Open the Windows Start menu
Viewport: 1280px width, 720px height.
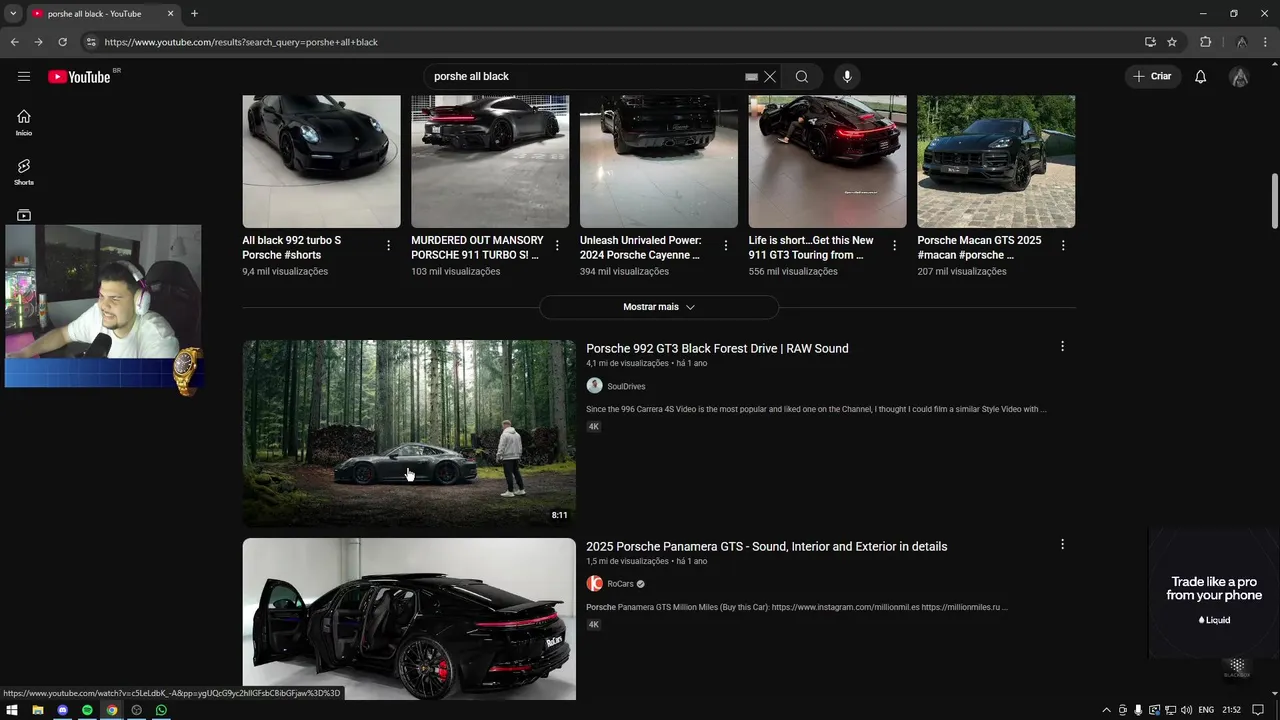[12, 710]
